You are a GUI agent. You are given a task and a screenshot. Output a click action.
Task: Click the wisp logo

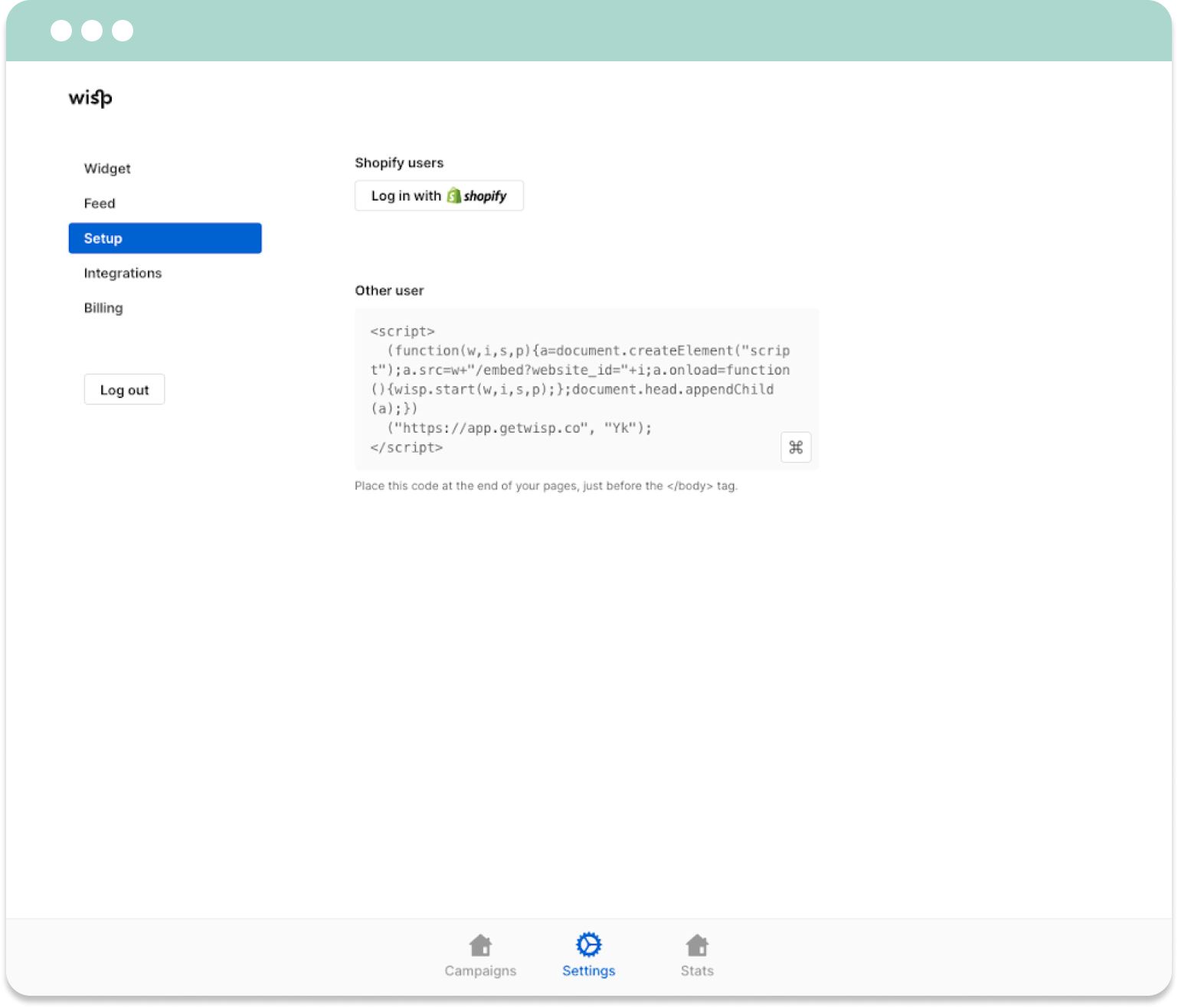90,98
